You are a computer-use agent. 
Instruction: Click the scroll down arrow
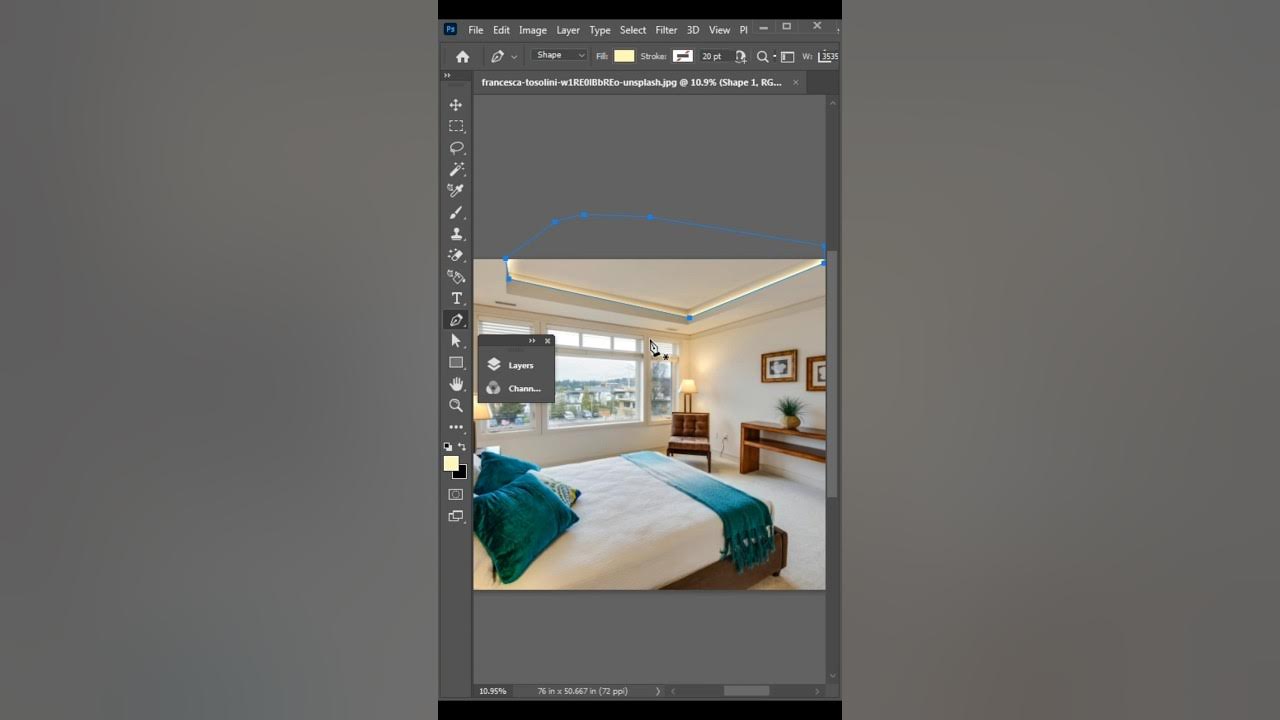(832, 676)
